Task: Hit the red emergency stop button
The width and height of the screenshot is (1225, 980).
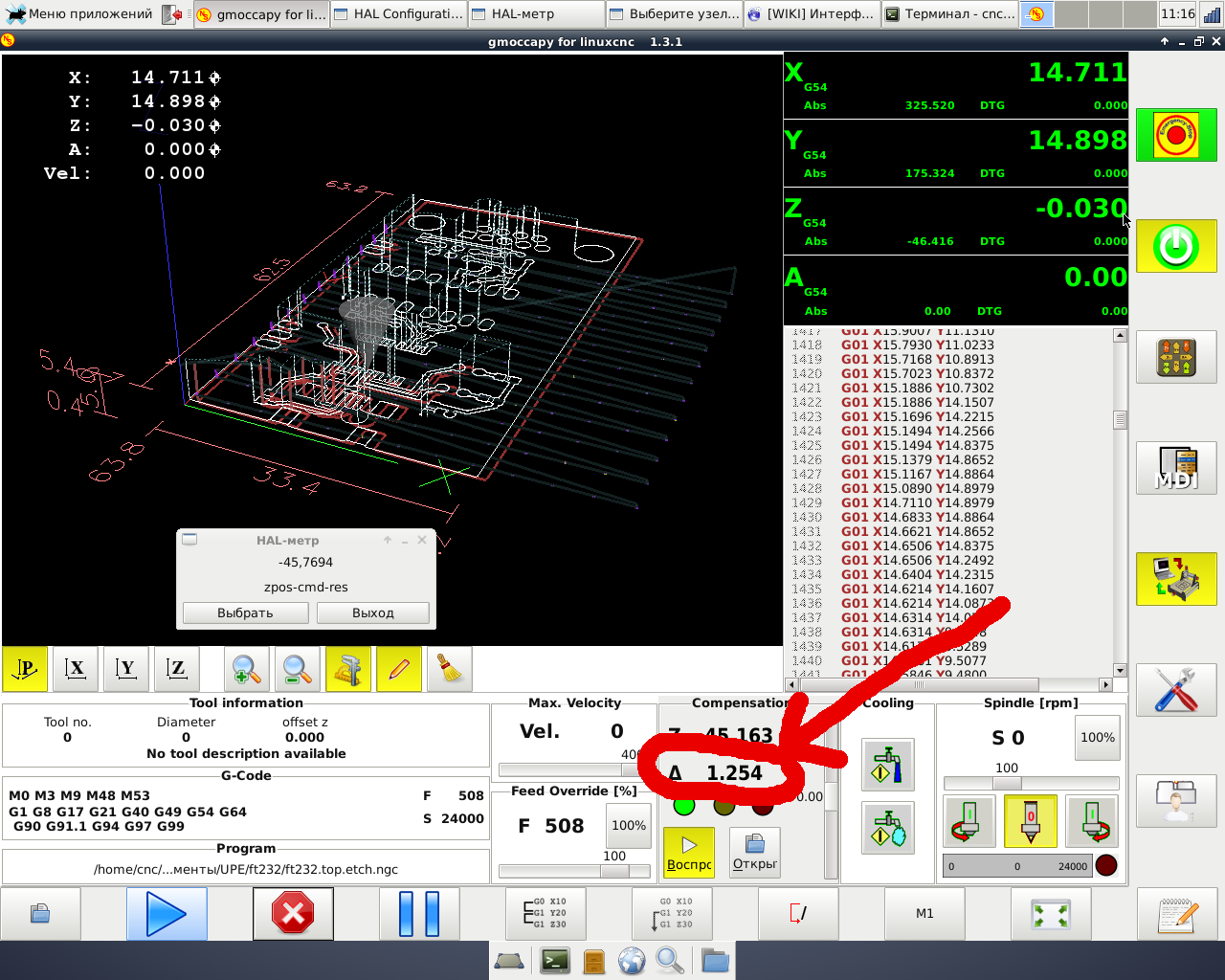Action: click(1176, 135)
